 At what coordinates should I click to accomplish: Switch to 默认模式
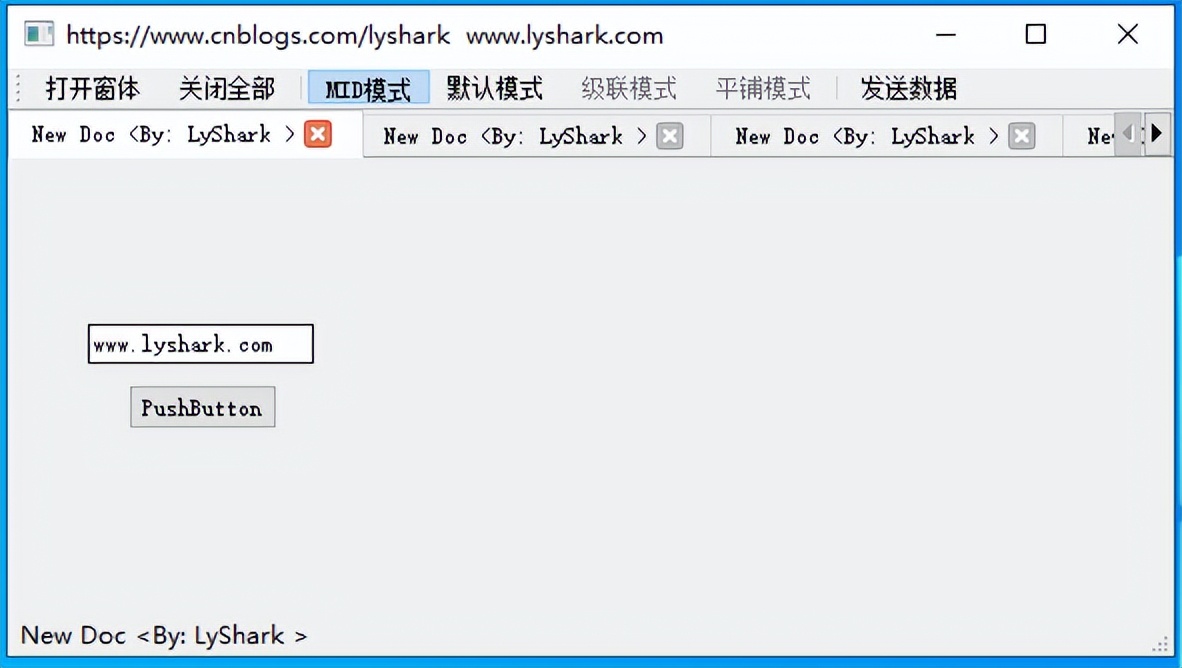pos(495,89)
